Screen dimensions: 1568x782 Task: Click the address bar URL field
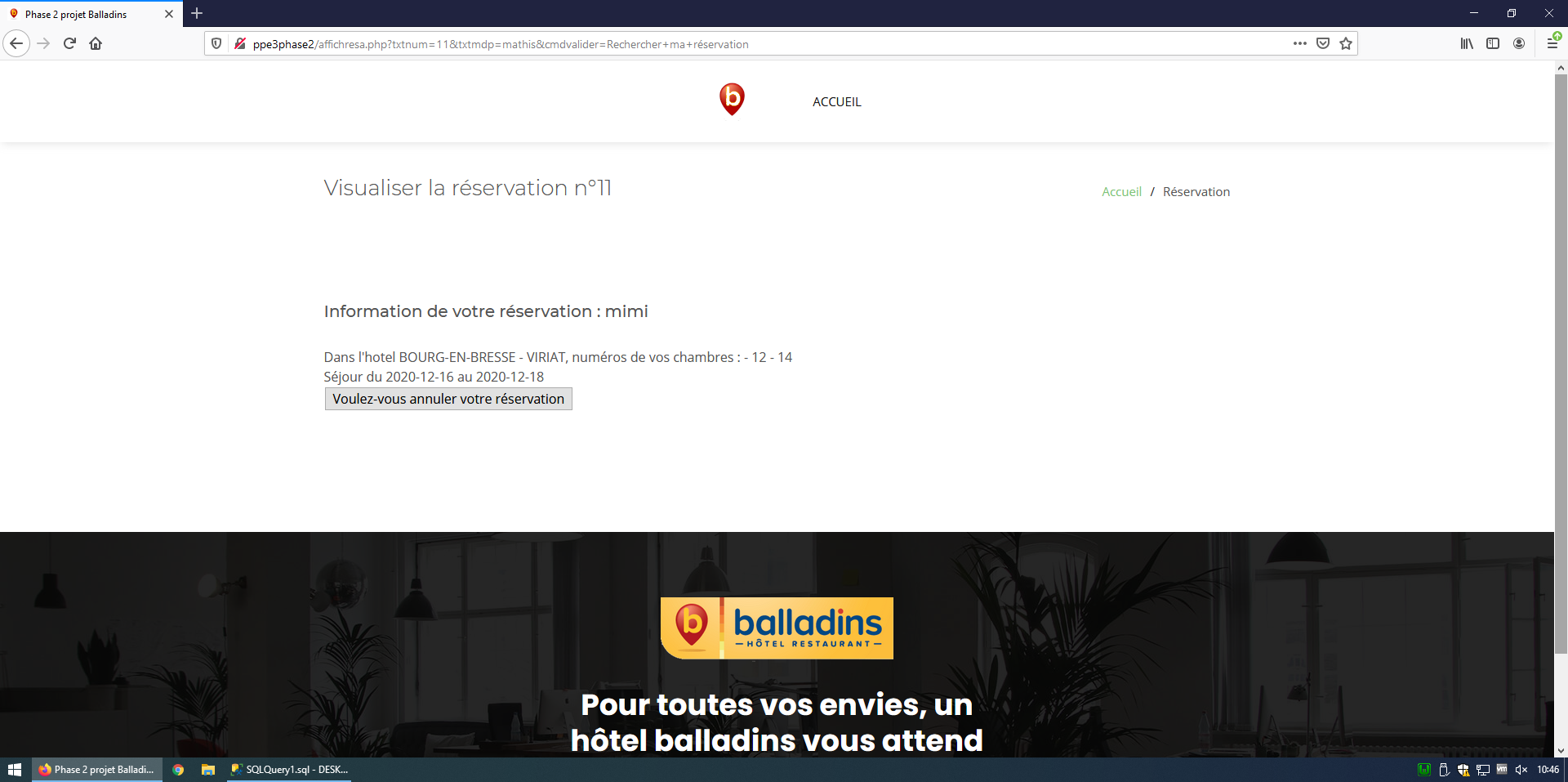735,44
